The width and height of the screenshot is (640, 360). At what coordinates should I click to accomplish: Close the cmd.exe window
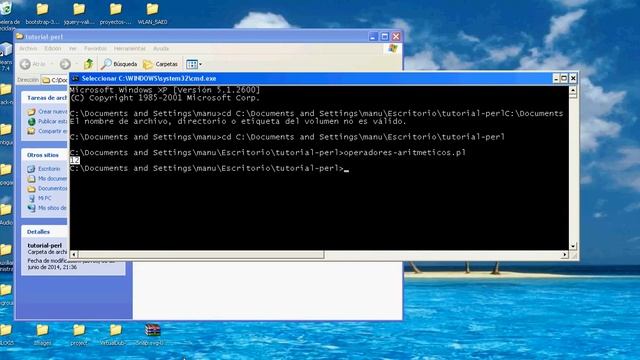pos(573,78)
